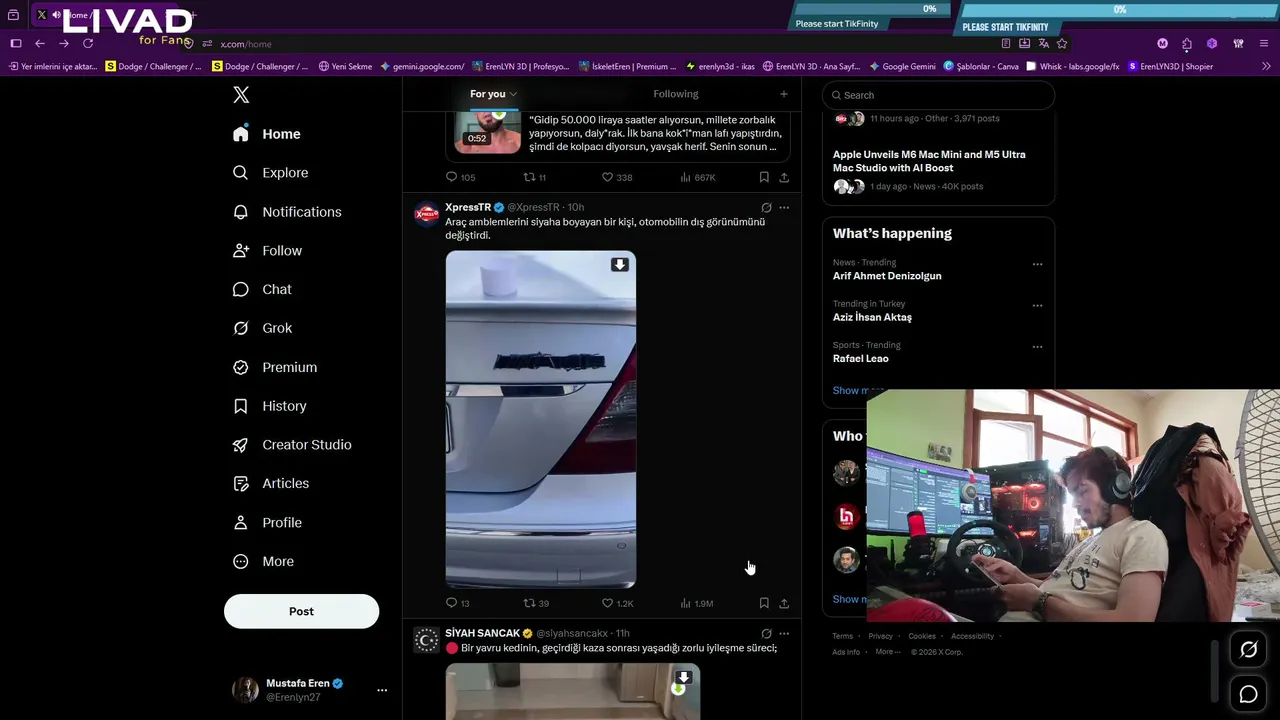Open the Privacy footer link

[x=880, y=636]
